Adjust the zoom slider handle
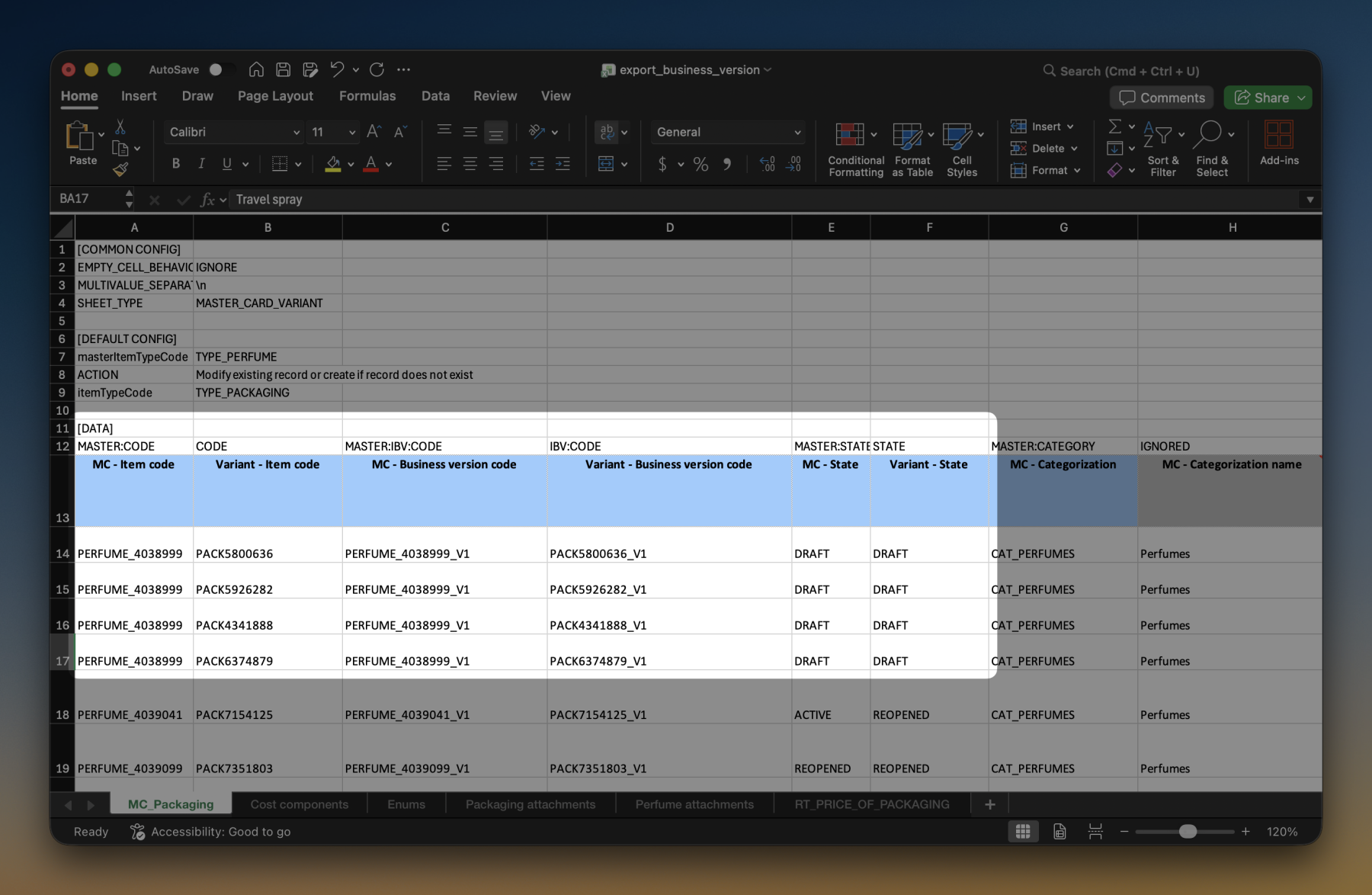Screen dimensions: 1372x895 pyautogui.click(x=1188, y=832)
